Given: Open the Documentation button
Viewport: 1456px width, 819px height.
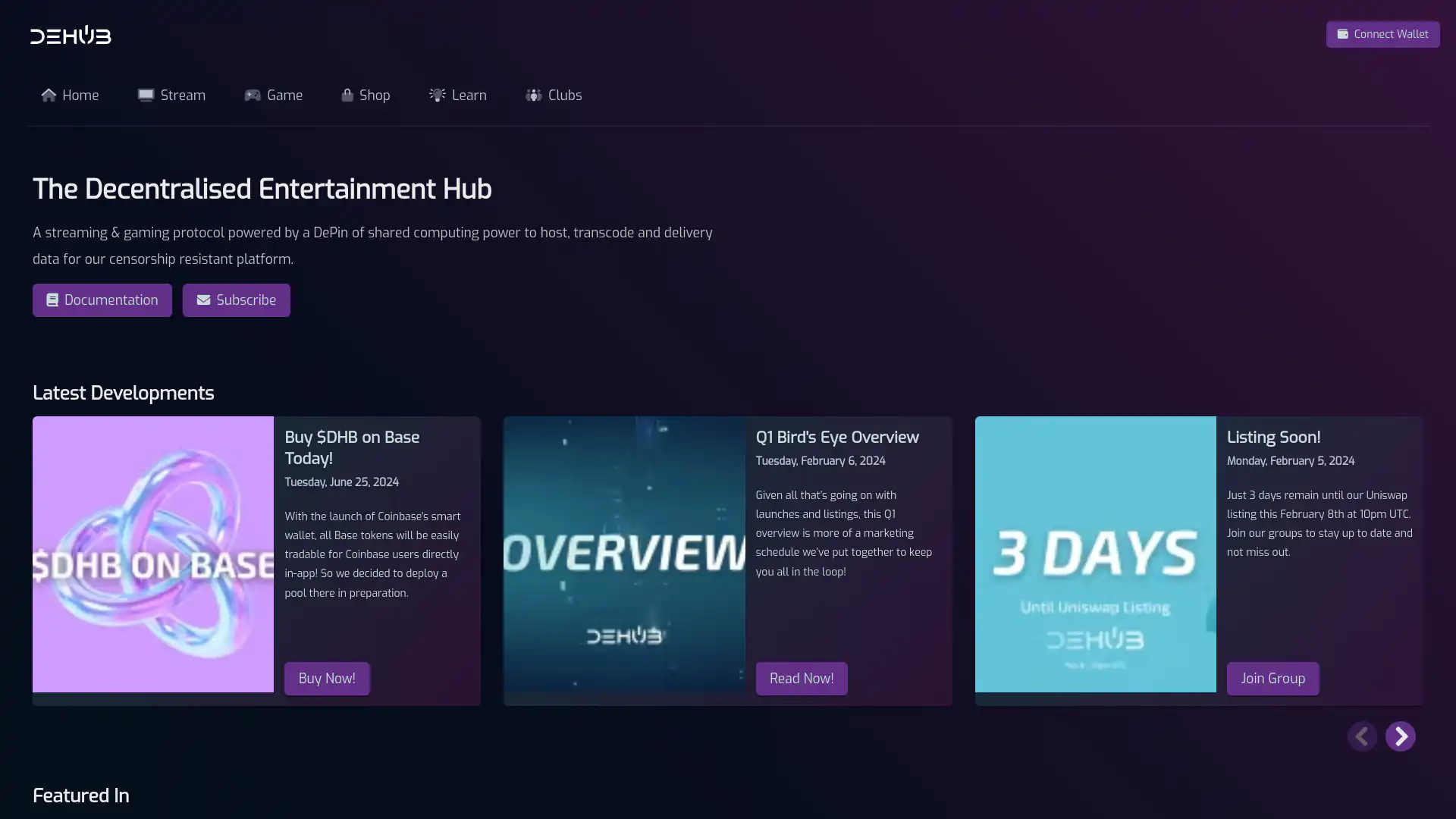Looking at the screenshot, I should pyautogui.click(x=102, y=300).
